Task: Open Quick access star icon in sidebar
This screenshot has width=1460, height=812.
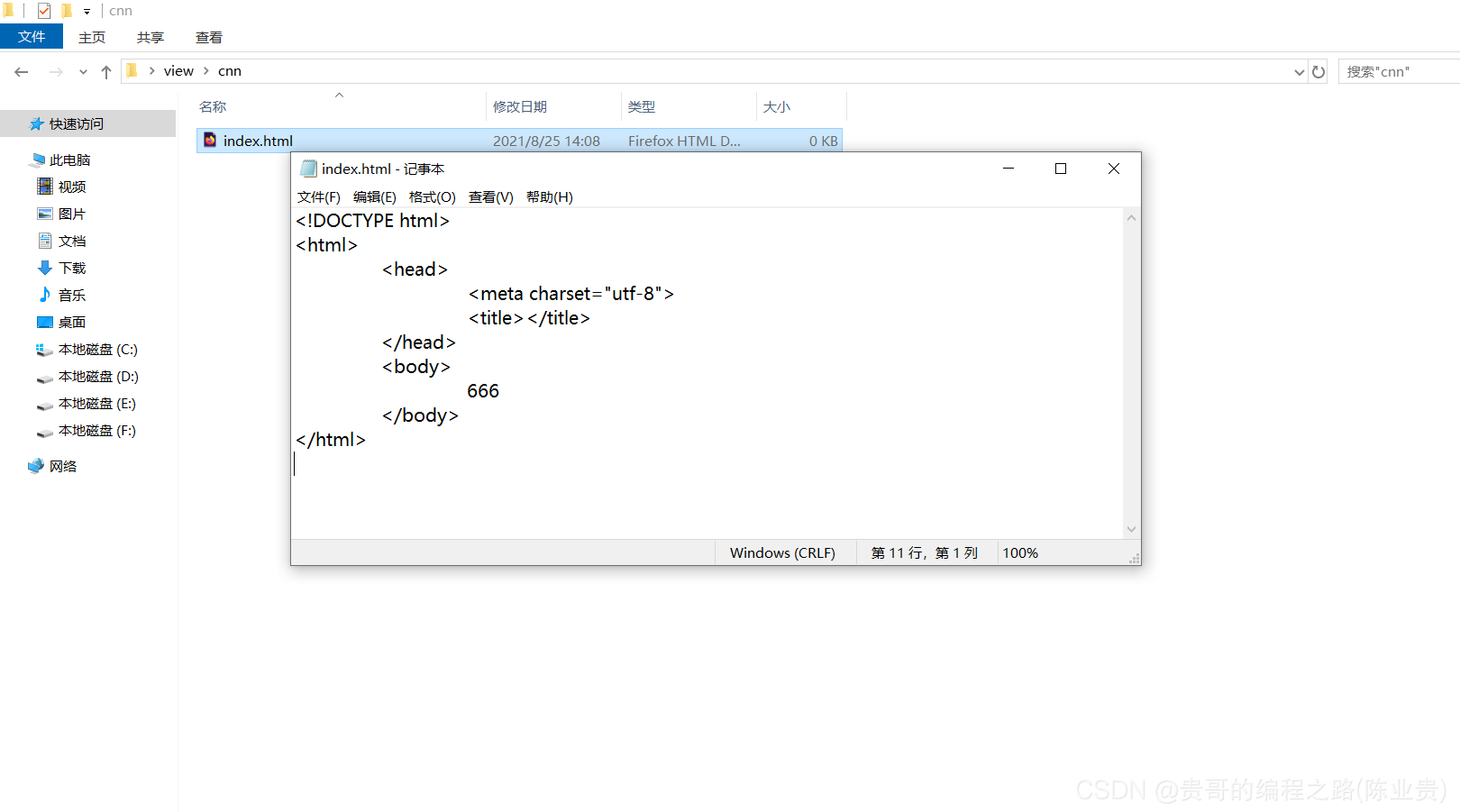Action: [37, 123]
